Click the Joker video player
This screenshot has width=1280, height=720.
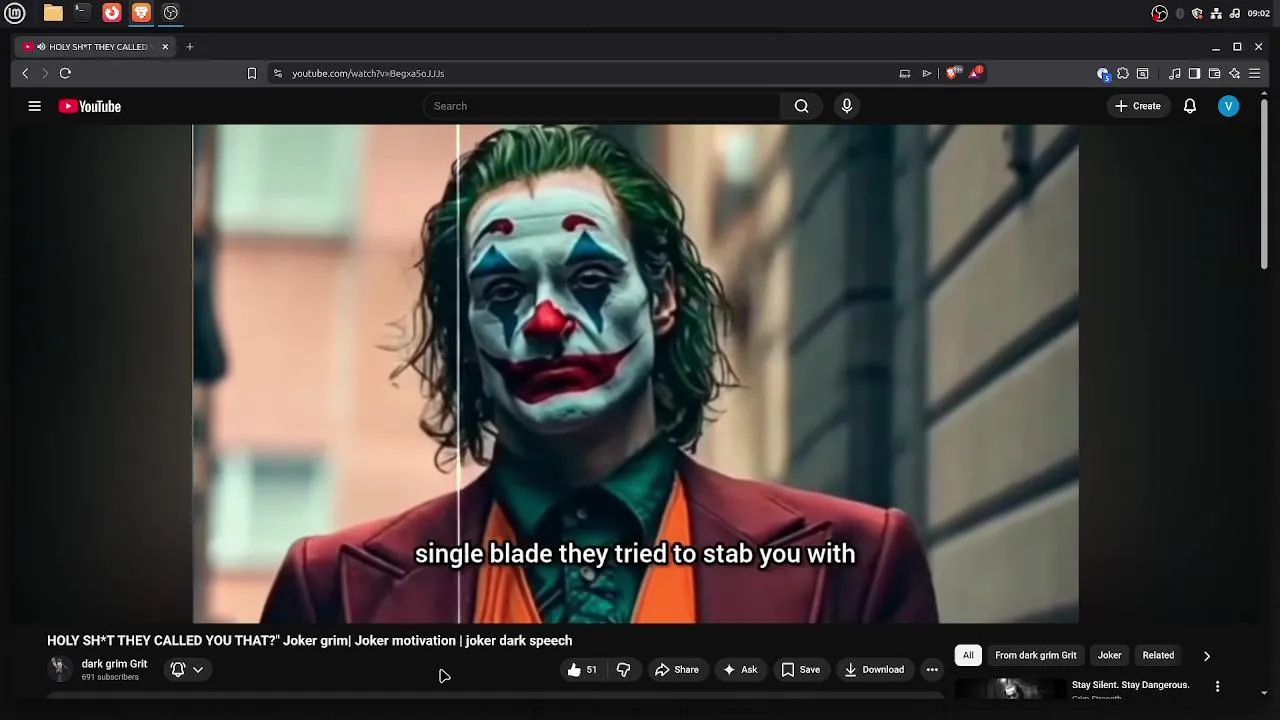click(x=636, y=374)
